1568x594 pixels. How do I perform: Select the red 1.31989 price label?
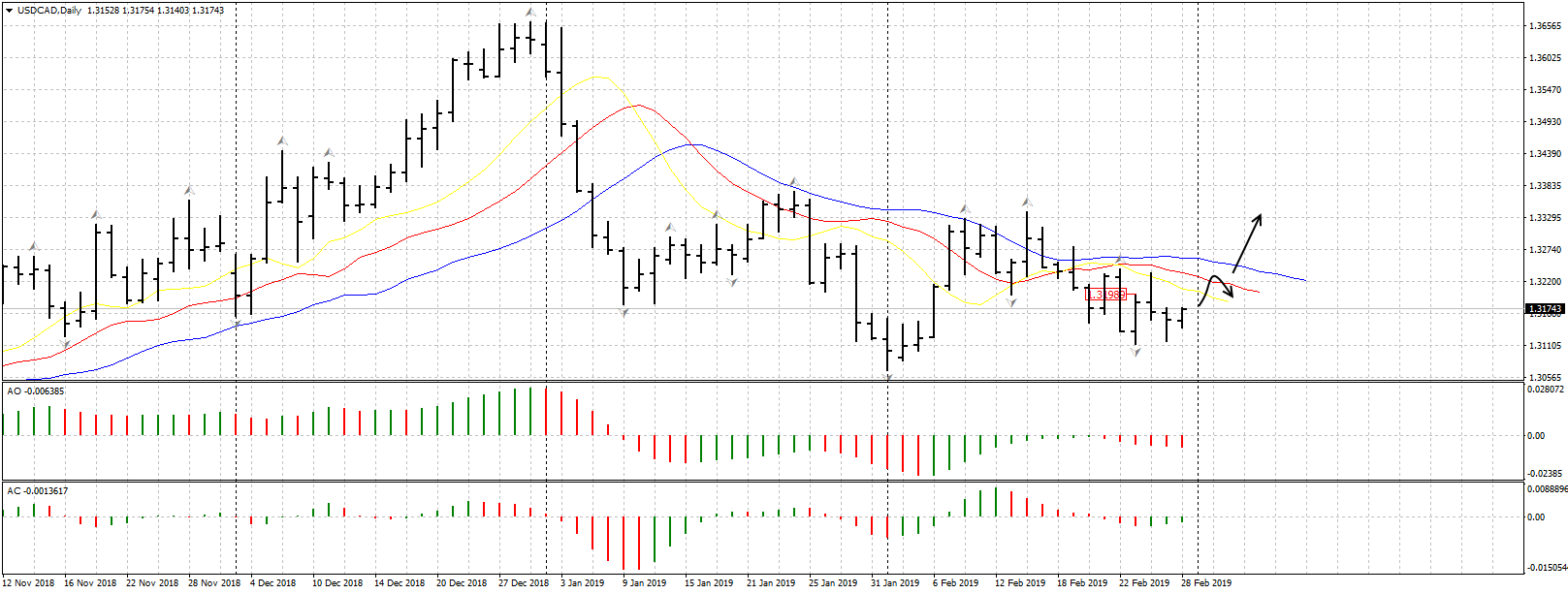click(x=1106, y=295)
